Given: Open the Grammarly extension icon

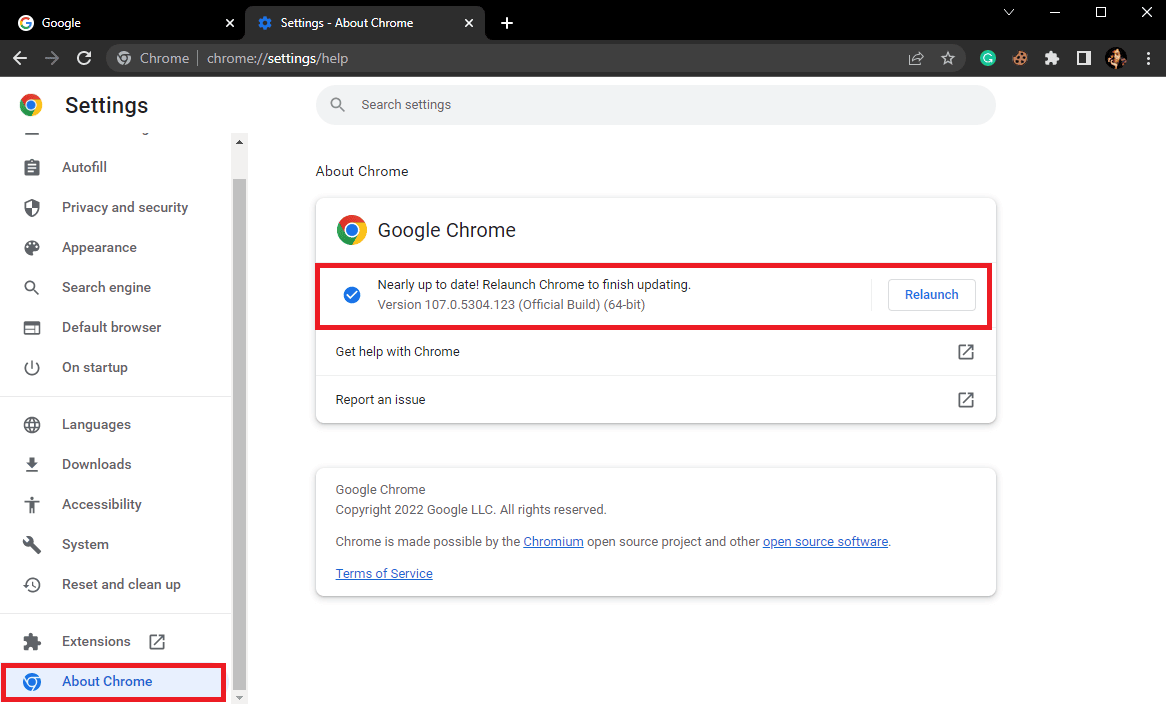Looking at the screenshot, I should tap(988, 58).
